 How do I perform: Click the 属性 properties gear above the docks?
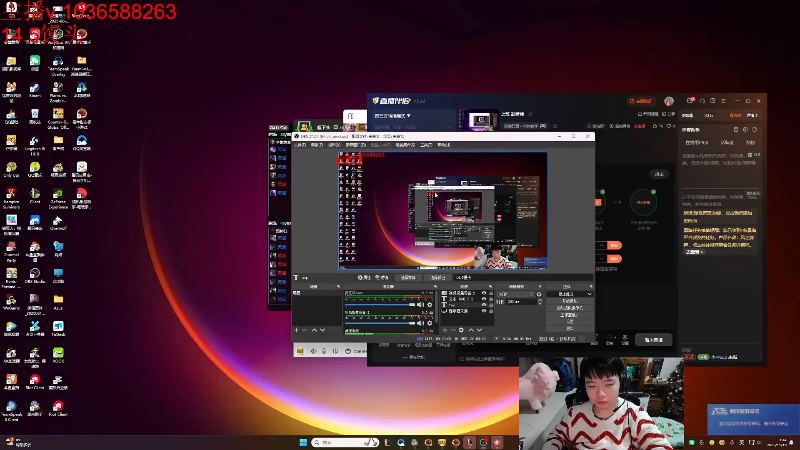[364, 278]
